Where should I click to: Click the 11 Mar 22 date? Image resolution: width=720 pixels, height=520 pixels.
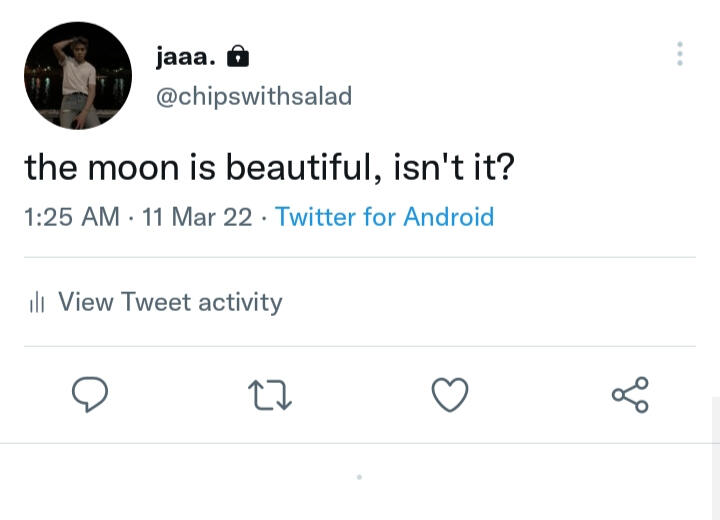click(197, 217)
